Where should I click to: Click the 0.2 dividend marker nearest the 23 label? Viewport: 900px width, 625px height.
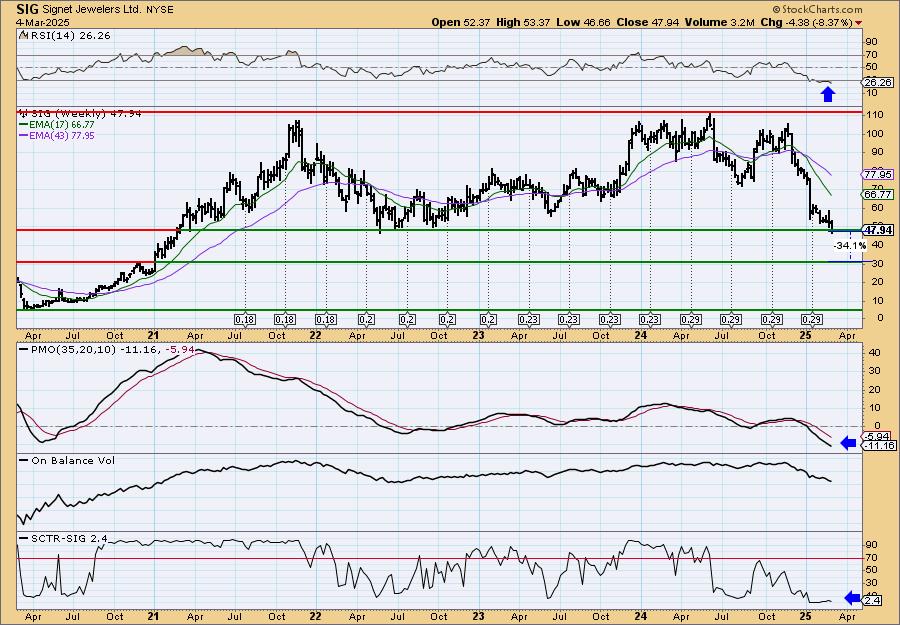point(488,319)
